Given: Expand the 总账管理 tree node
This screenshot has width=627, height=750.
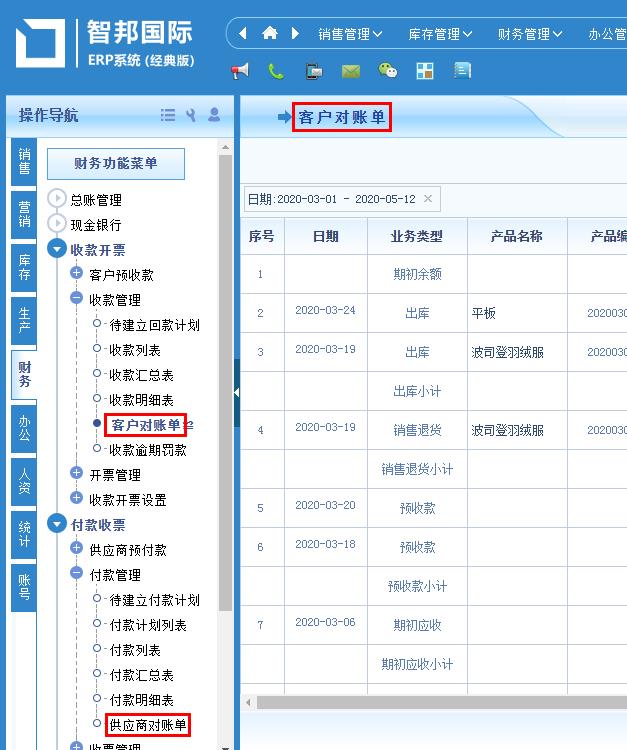Looking at the screenshot, I should click(57, 199).
